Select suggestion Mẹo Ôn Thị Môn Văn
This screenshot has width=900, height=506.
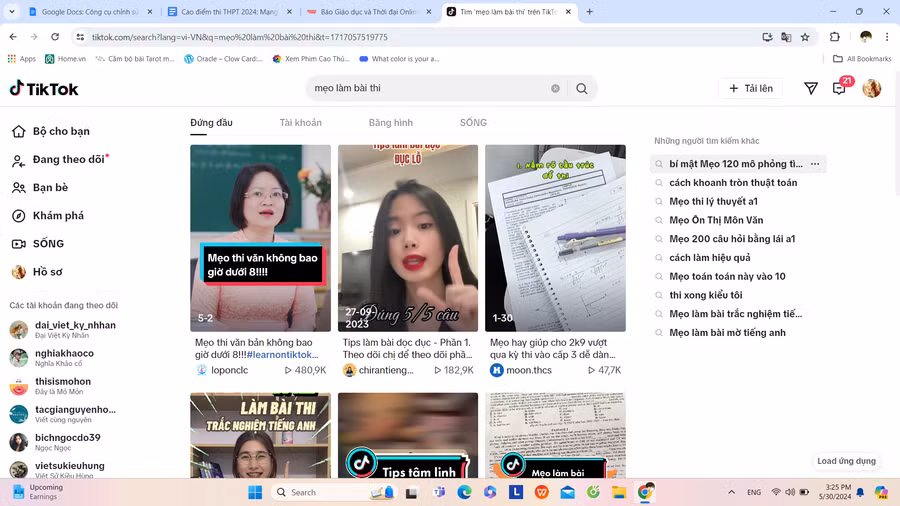[716, 220]
